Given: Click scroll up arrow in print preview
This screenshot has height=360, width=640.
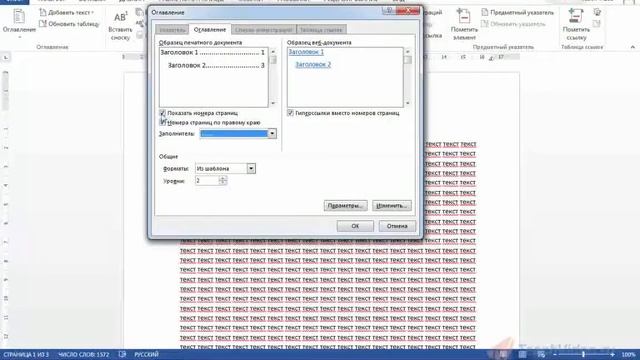Looking at the screenshot, I should 273,52.
